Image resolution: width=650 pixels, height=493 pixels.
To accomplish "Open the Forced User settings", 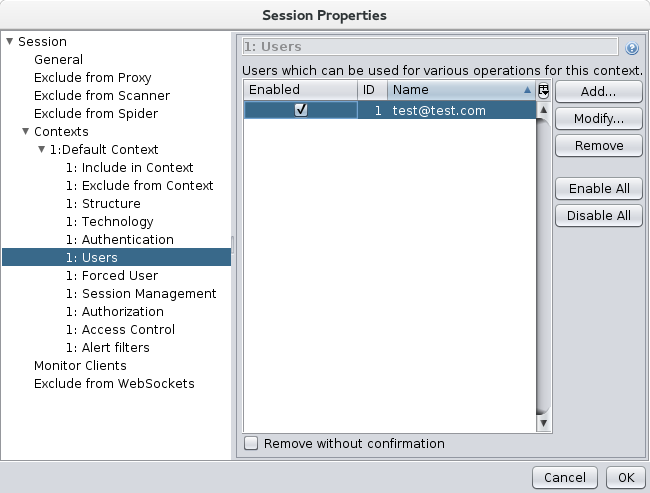I will pyautogui.click(x=111, y=276).
